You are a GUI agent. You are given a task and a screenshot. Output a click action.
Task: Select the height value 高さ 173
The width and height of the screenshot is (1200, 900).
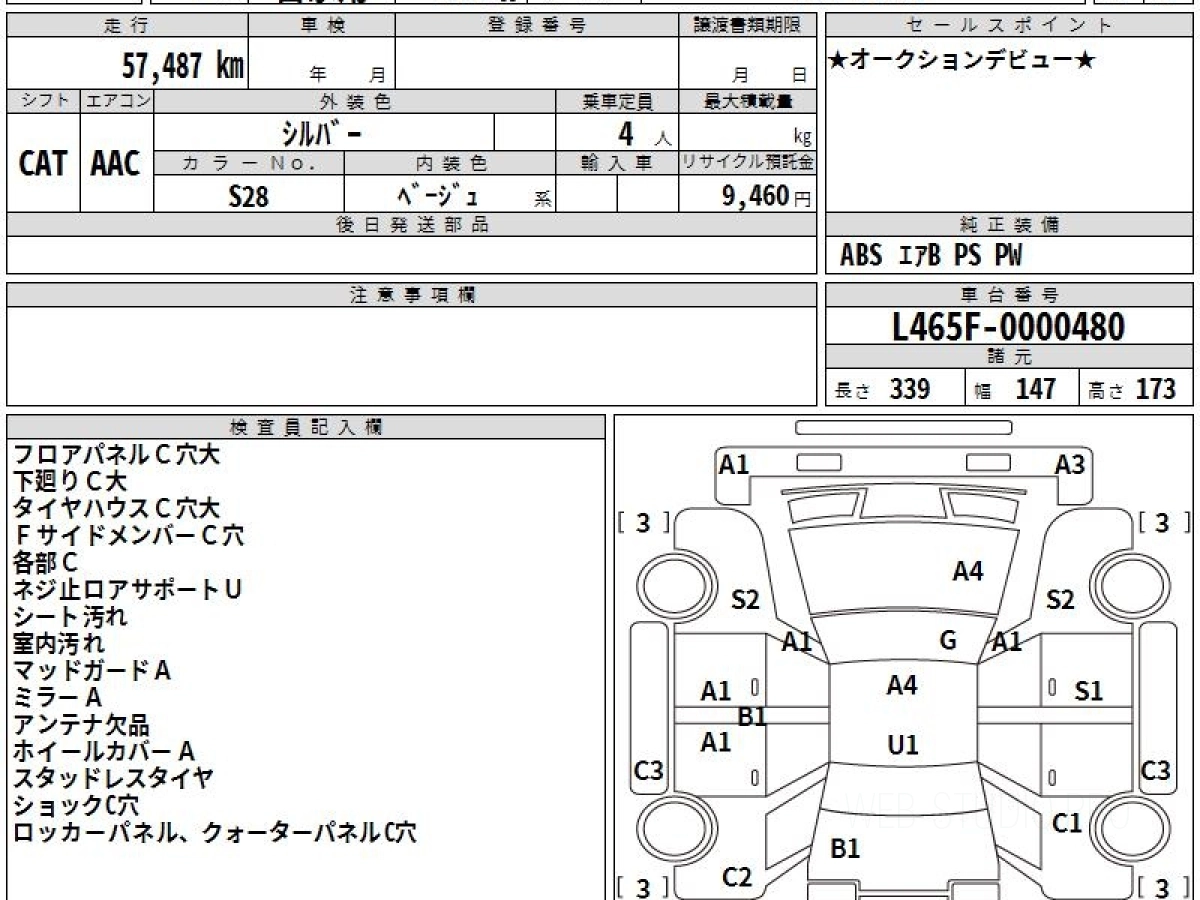coord(1132,389)
